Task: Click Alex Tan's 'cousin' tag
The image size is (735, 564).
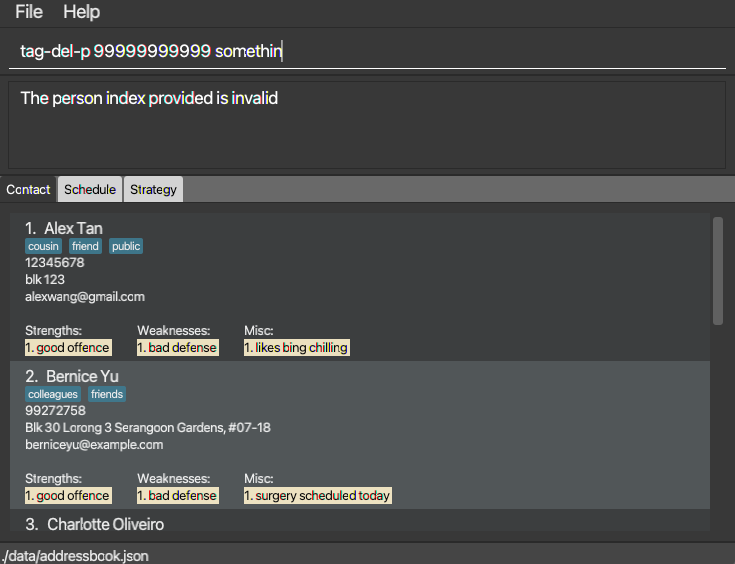Action: pyautogui.click(x=43, y=246)
